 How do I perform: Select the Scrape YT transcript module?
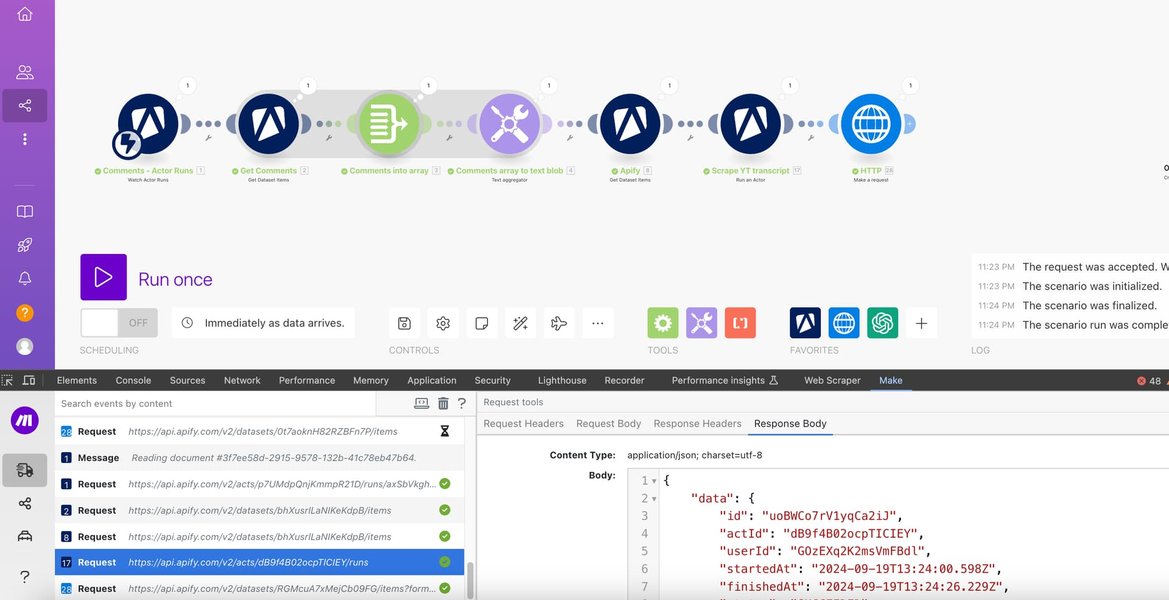click(x=750, y=124)
